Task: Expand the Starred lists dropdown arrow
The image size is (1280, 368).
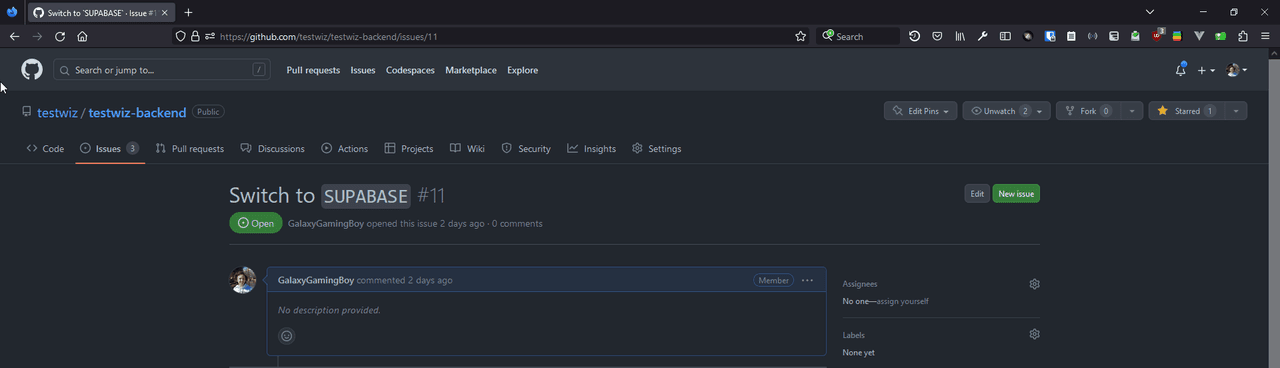Action: pos(1236,111)
